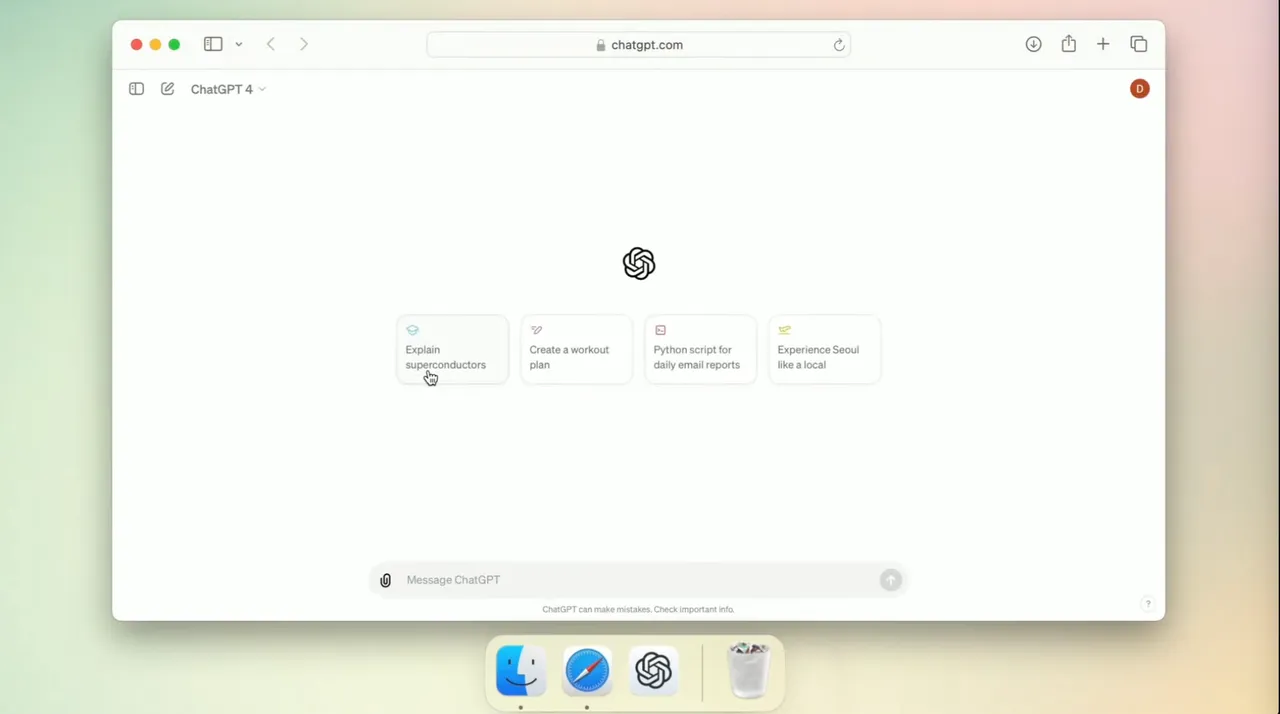1280x714 pixels.
Task: Focus the Message ChatGPT input field
Action: [x=638, y=580]
